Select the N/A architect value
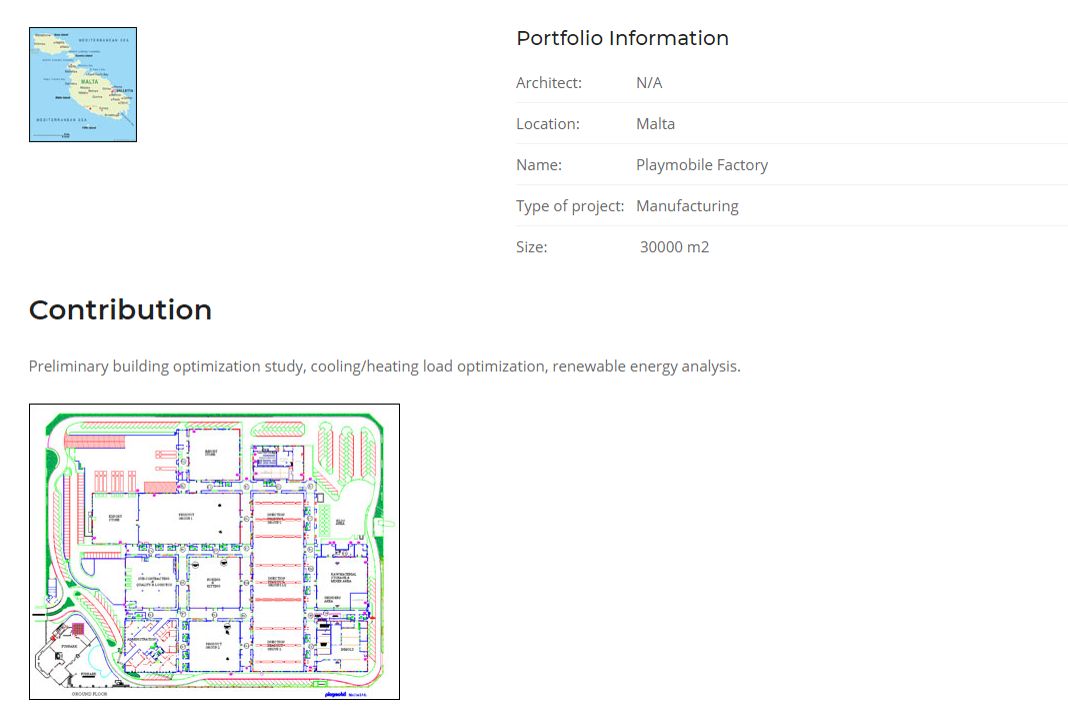This screenshot has width=1068, height=722. pyautogui.click(x=649, y=82)
